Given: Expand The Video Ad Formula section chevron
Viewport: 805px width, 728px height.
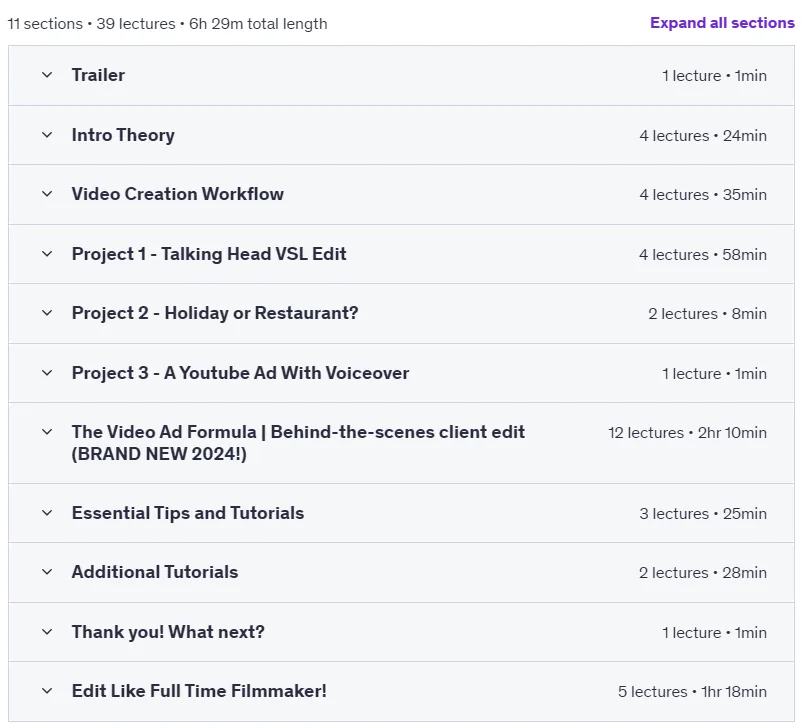Looking at the screenshot, I should pos(47,432).
